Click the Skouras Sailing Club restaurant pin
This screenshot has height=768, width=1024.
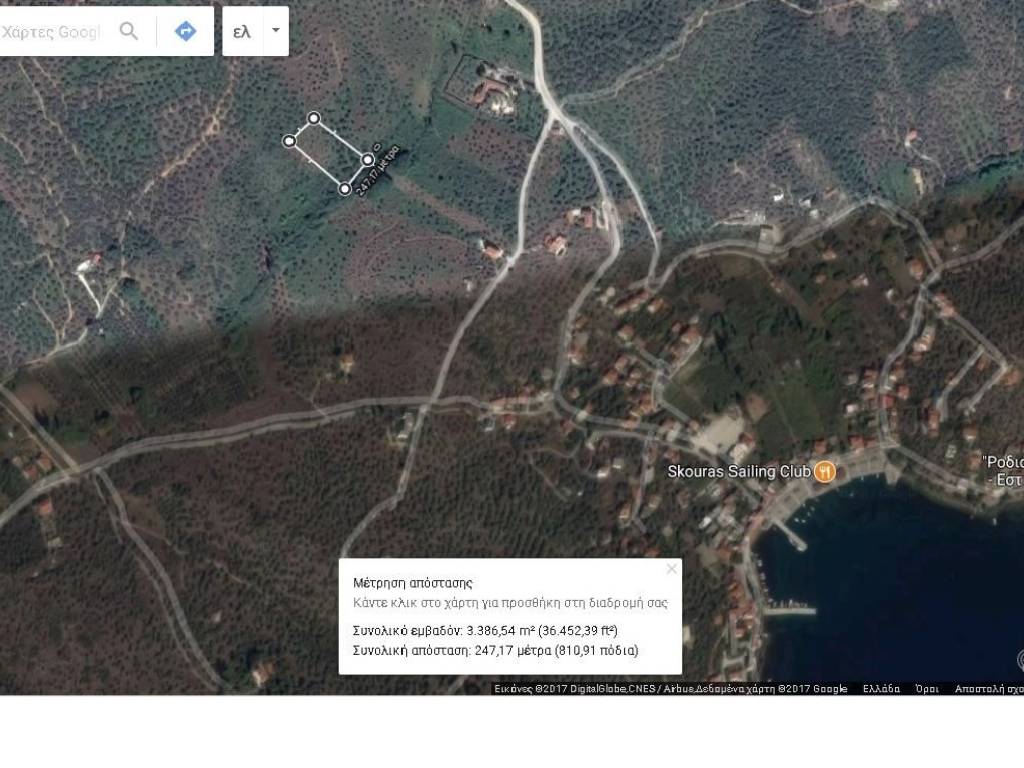pyautogui.click(x=824, y=471)
